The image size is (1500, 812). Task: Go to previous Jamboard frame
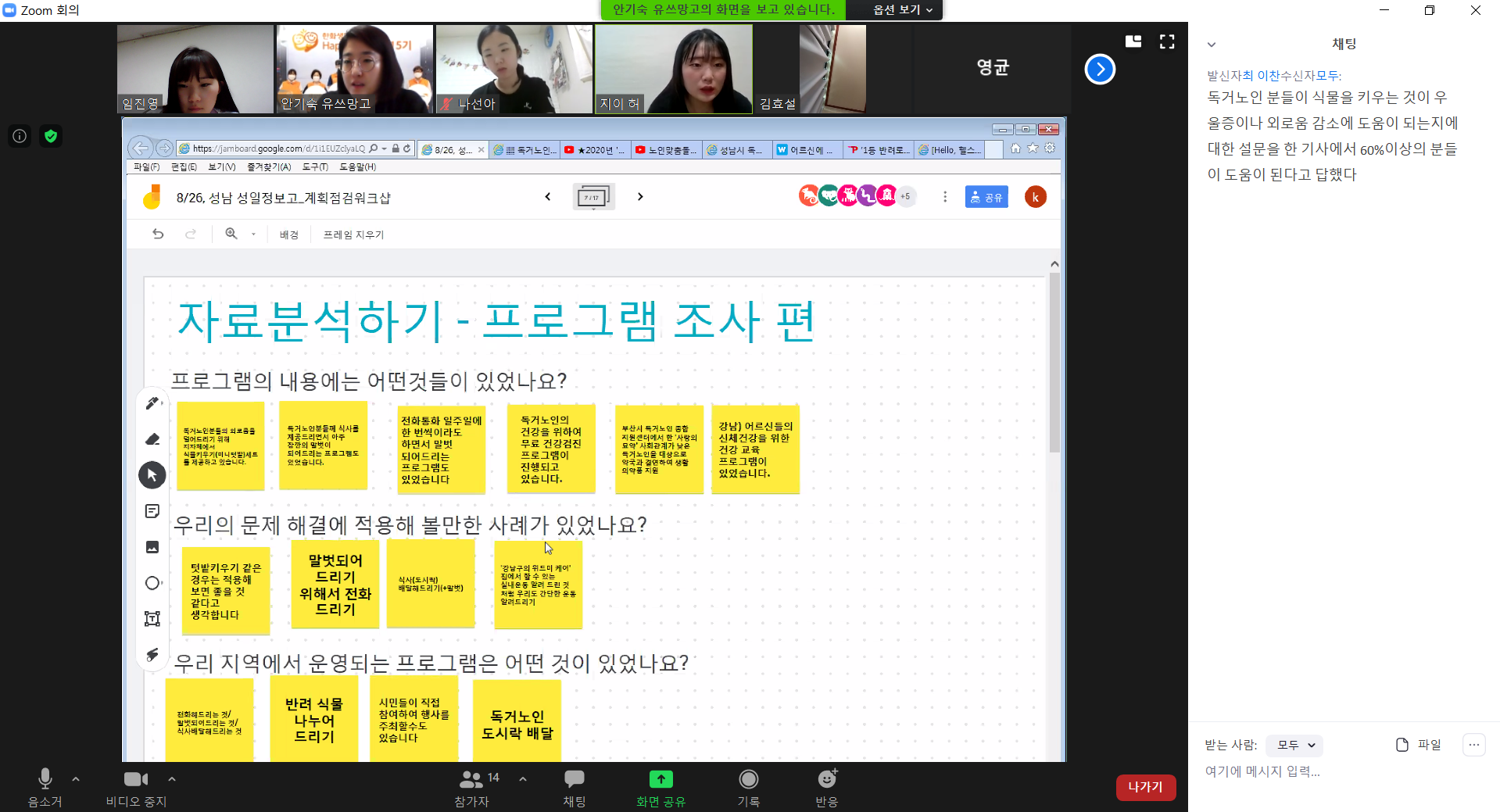[x=548, y=197]
